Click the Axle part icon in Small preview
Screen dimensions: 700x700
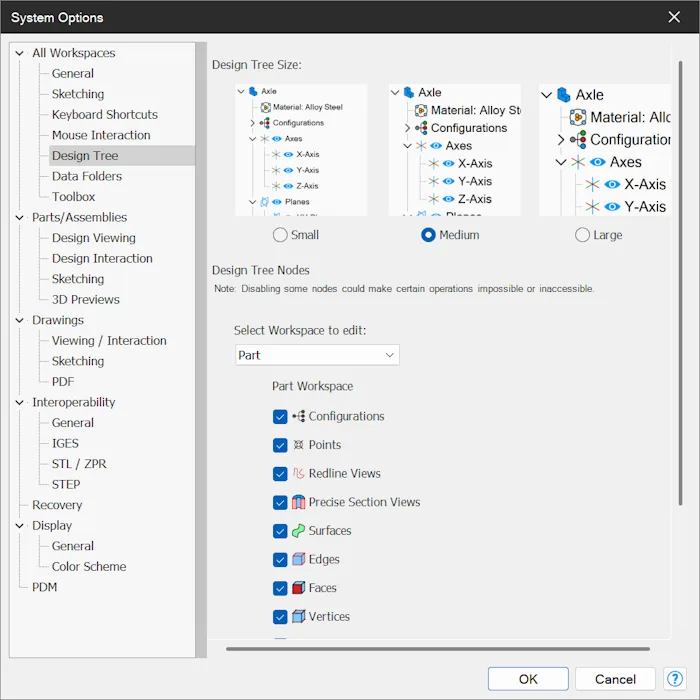click(x=253, y=91)
